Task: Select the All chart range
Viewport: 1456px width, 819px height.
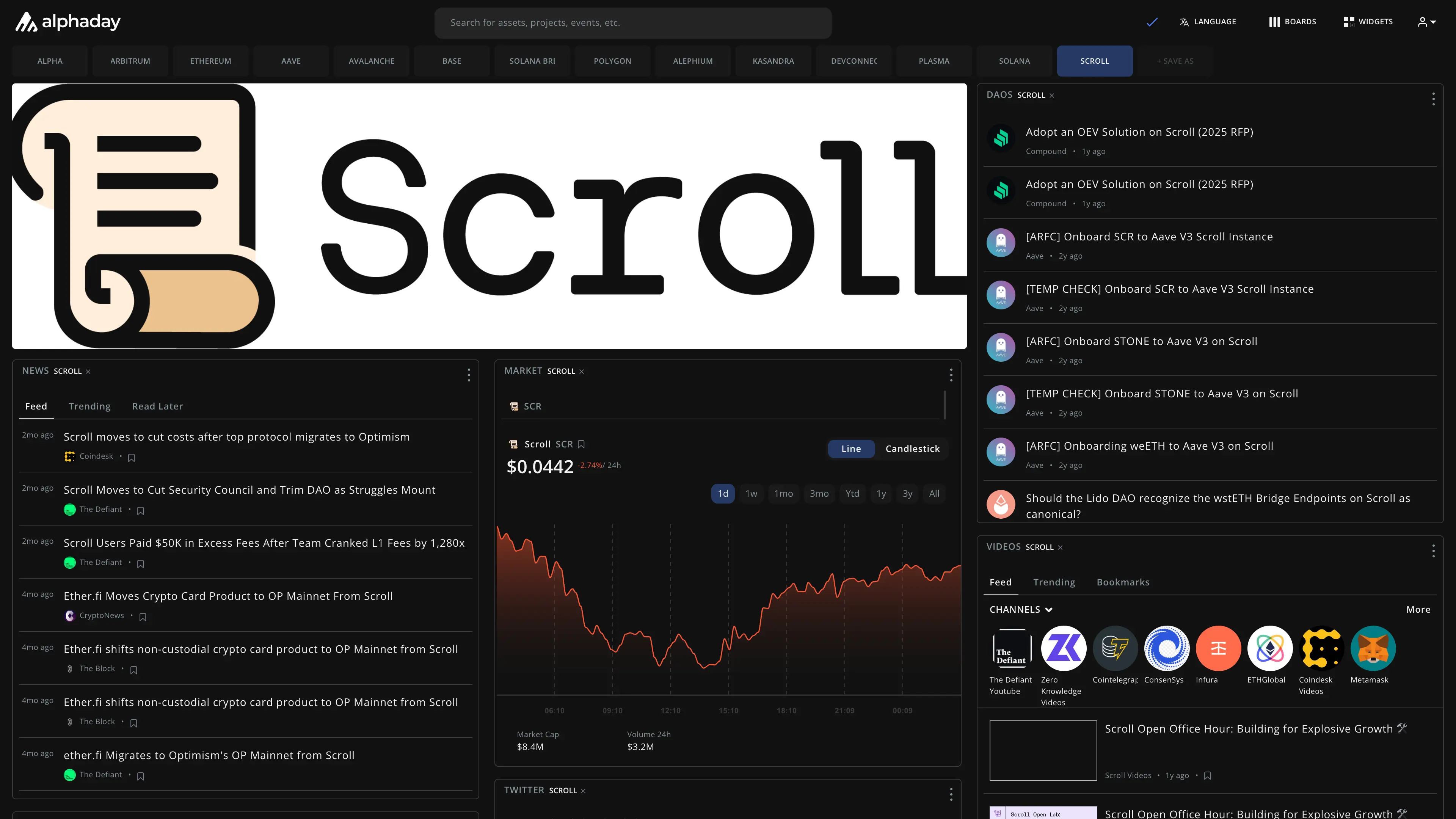Action: pyautogui.click(x=934, y=493)
